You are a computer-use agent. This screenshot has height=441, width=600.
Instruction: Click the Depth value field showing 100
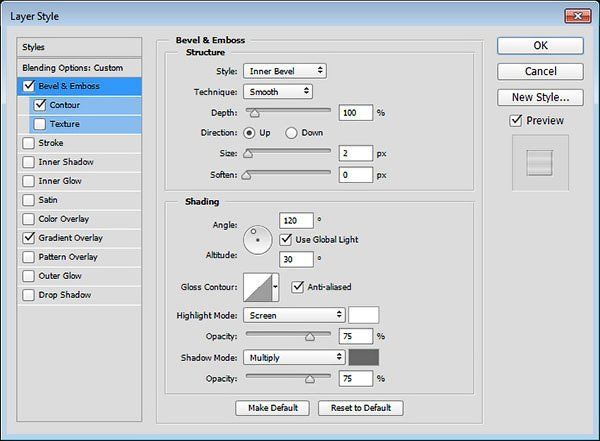coord(355,113)
